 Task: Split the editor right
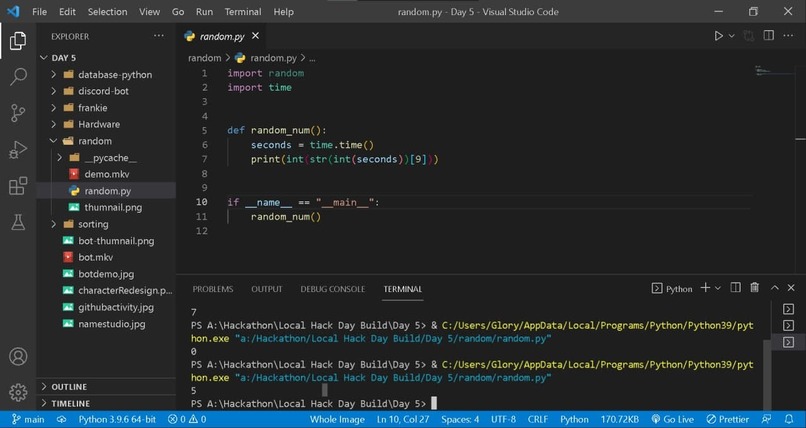click(x=768, y=35)
